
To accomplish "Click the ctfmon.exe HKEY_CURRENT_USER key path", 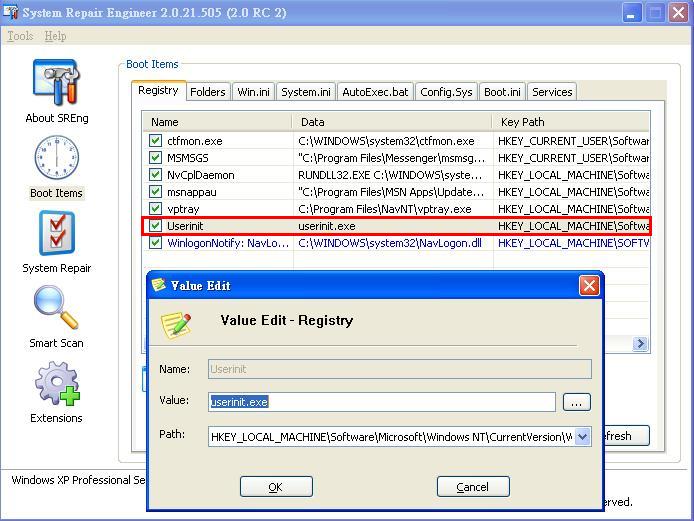I will click(573, 141).
